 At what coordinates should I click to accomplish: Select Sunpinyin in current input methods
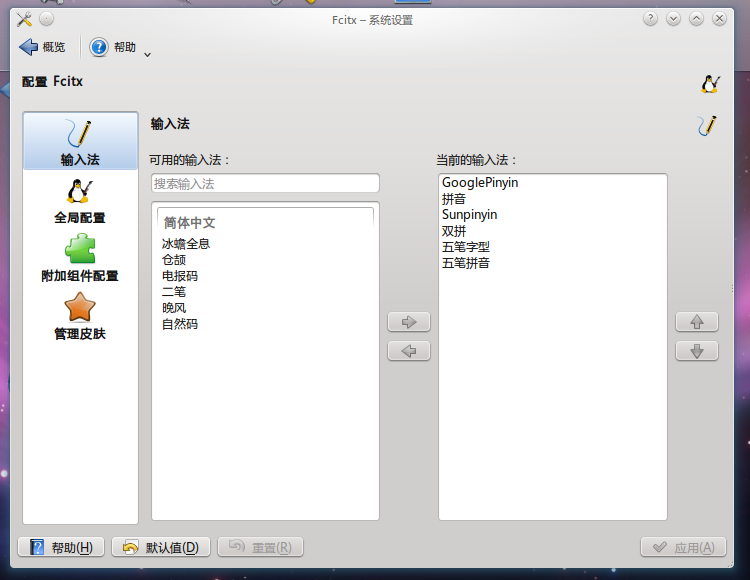pos(552,215)
